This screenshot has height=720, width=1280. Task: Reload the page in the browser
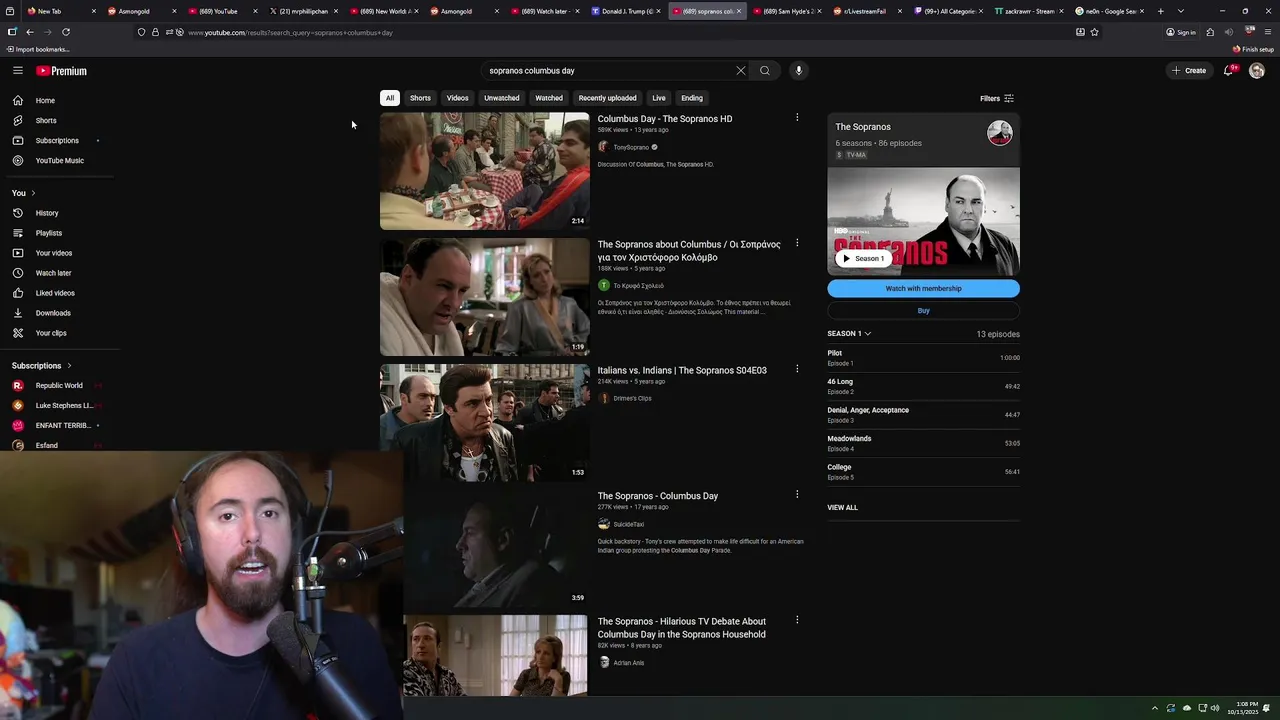point(66,32)
